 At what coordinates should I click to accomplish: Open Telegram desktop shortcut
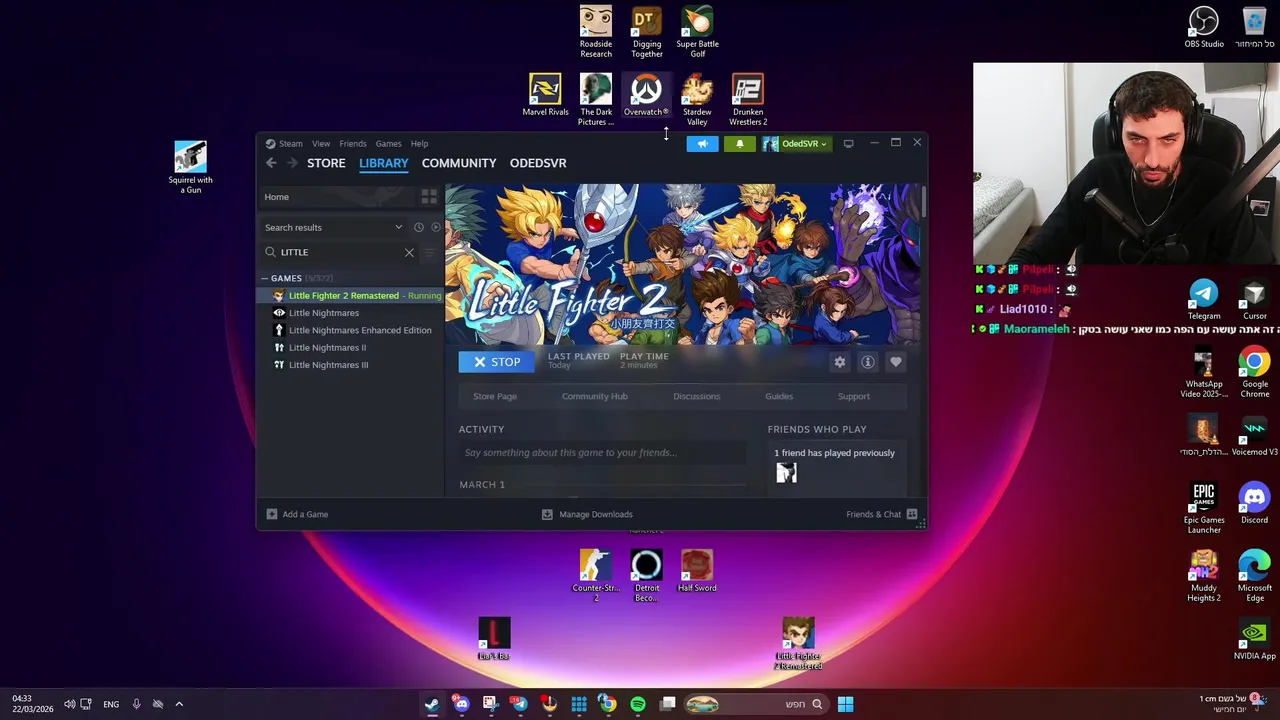tap(1204, 299)
